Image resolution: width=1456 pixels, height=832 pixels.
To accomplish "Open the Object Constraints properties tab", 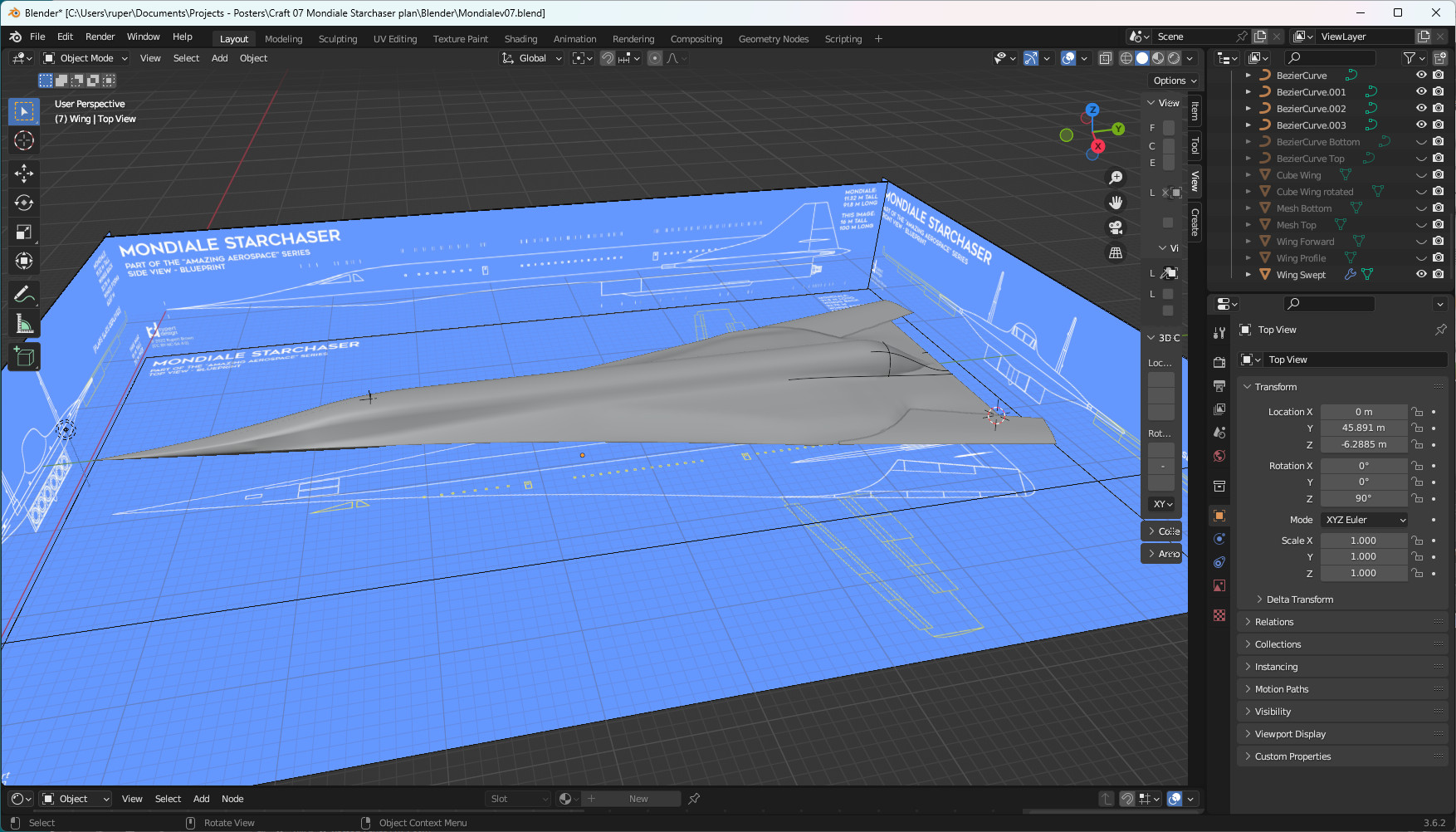I will click(1219, 562).
